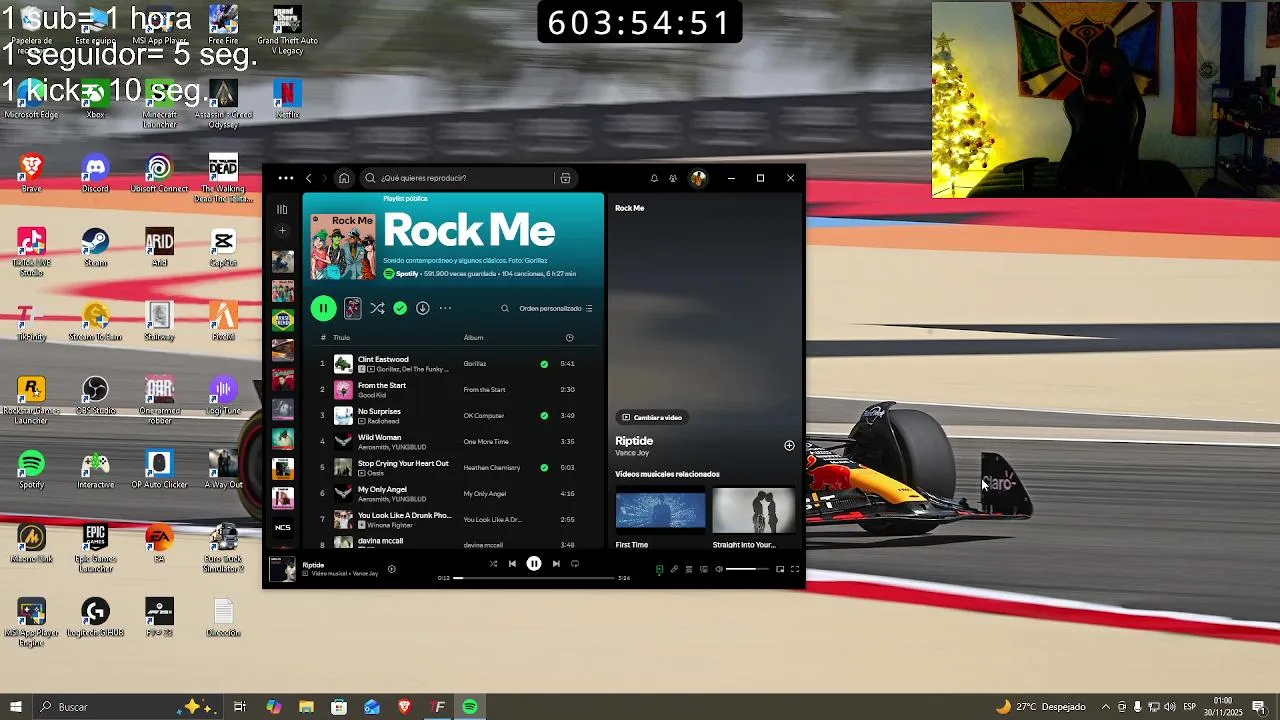Screen dimensions: 1280x720
Task: Toggle playlist shuffle next to play button
Action: [377, 308]
